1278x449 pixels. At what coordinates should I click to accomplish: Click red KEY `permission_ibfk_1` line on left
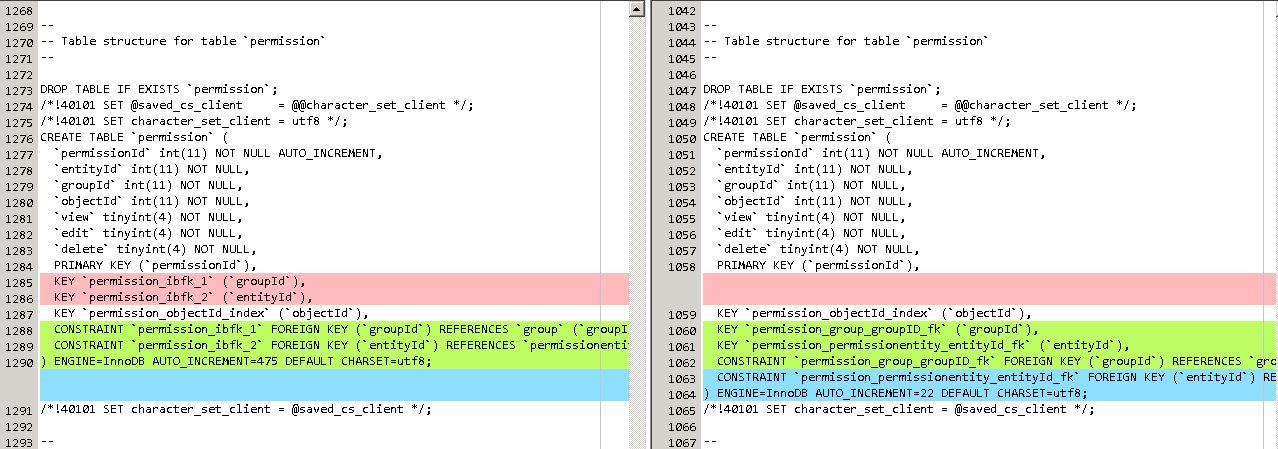(x=180, y=282)
